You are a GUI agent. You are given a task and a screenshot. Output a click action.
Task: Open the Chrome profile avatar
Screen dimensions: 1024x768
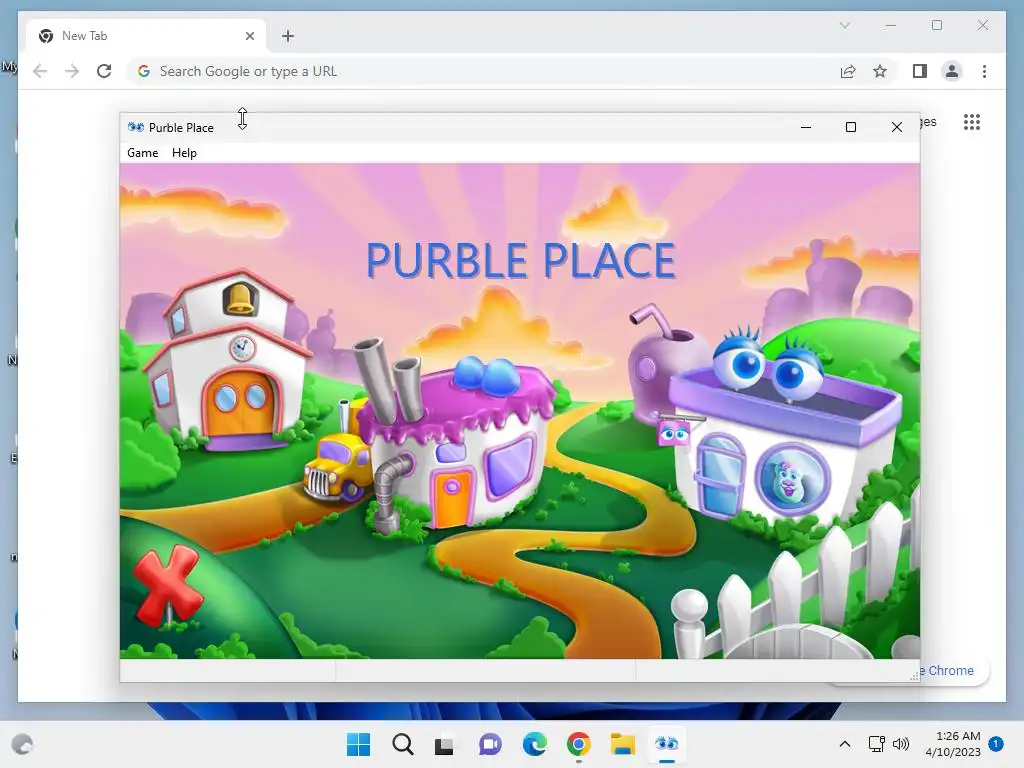point(952,71)
